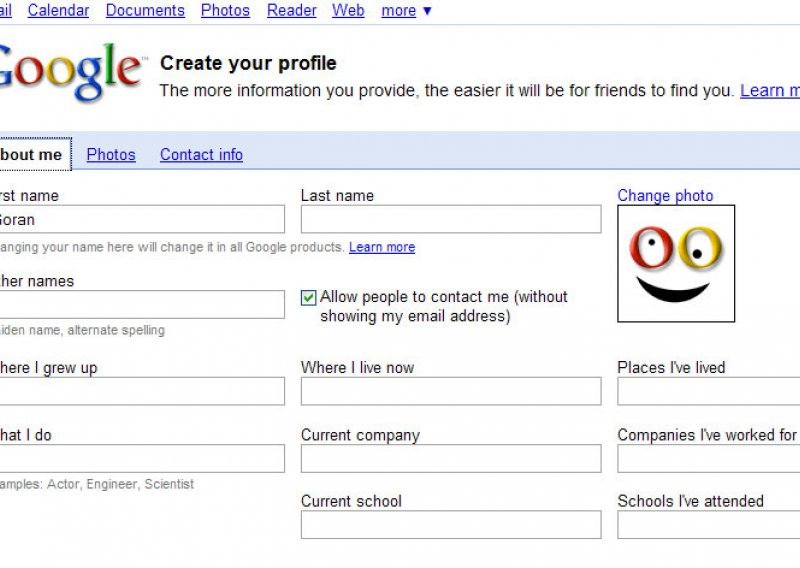Image resolution: width=800 pixels, height=568 pixels.
Task: Click the Other names input field
Action: (142, 305)
